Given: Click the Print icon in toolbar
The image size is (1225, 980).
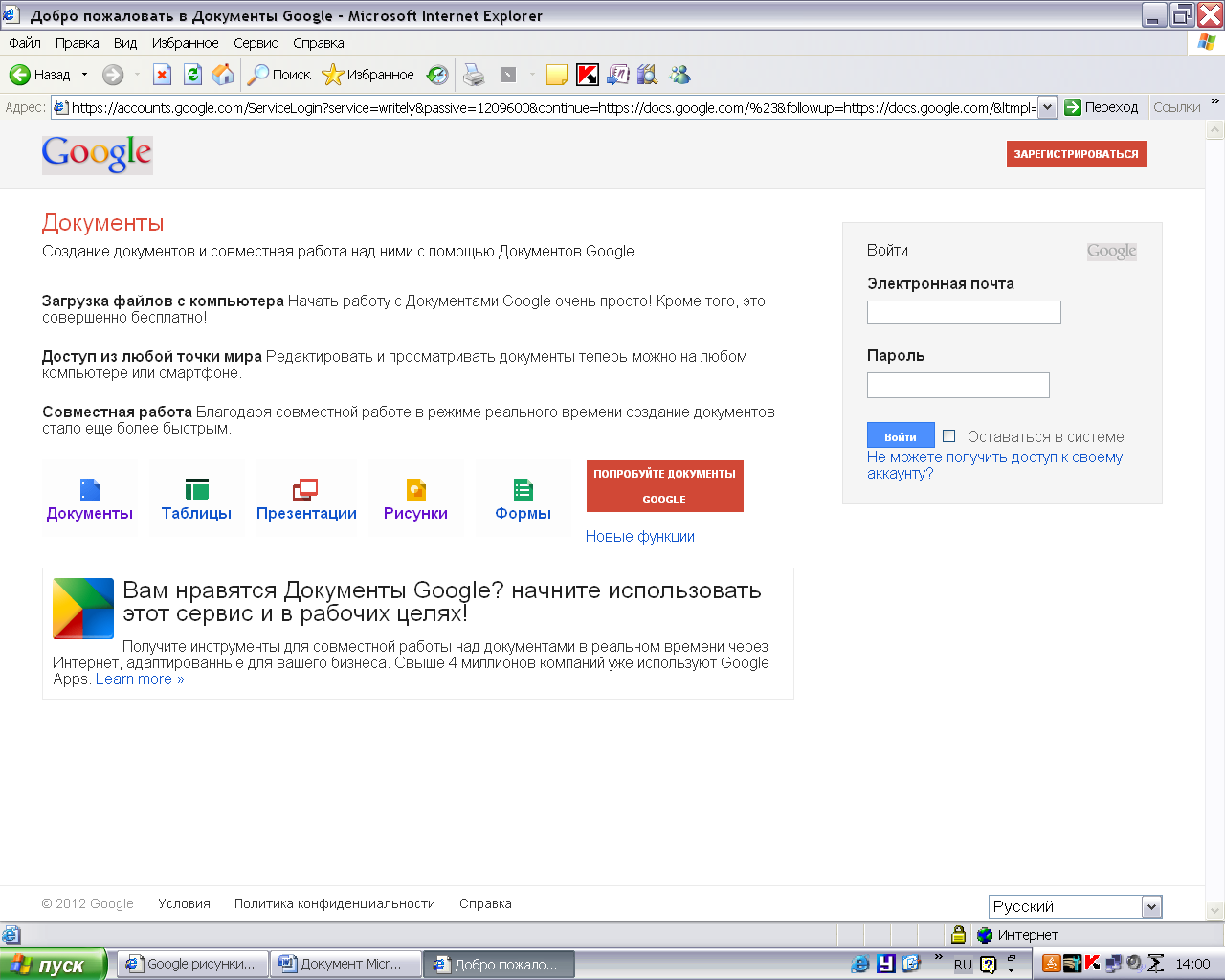Looking at the screenshot, I should tap(474, 75).
